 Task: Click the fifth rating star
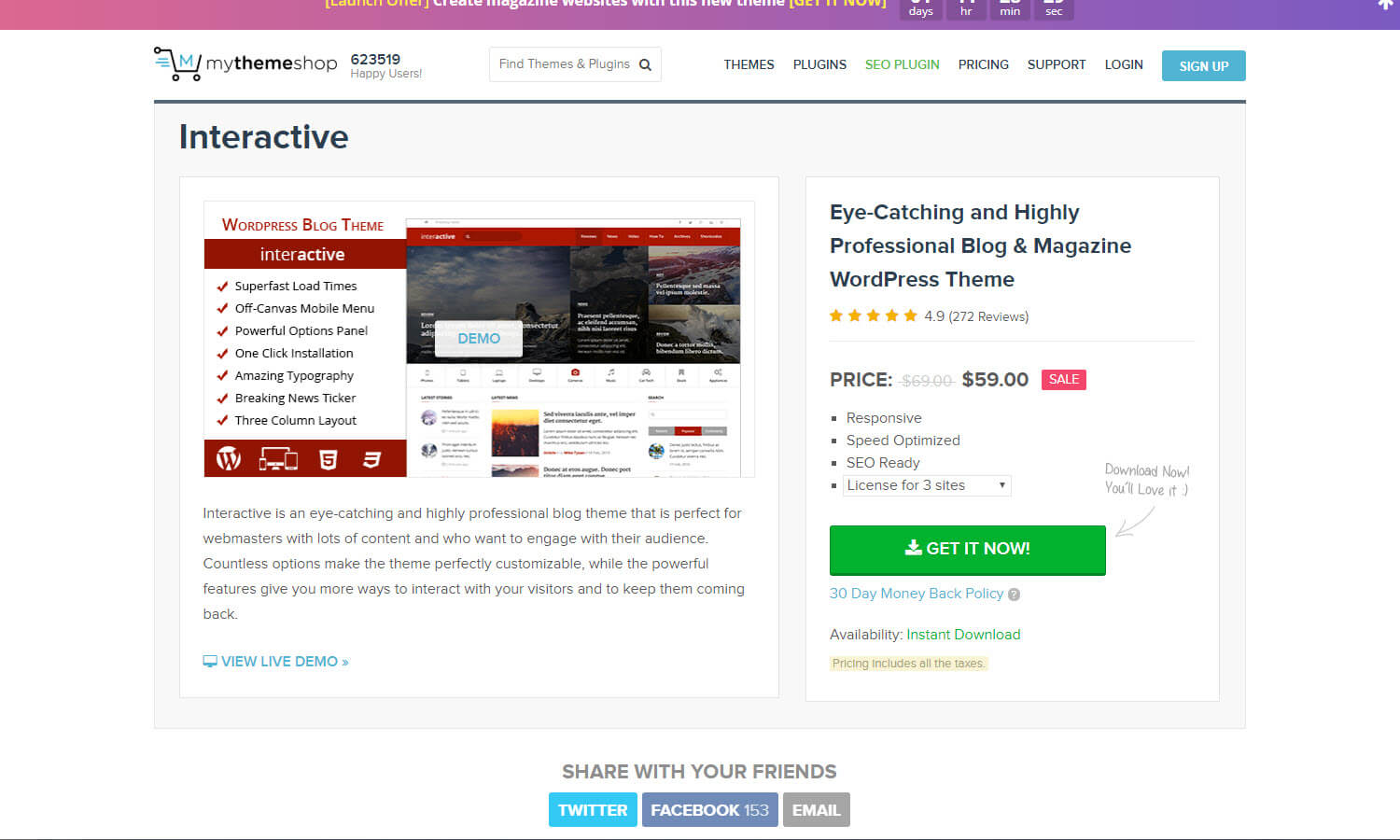911,315
